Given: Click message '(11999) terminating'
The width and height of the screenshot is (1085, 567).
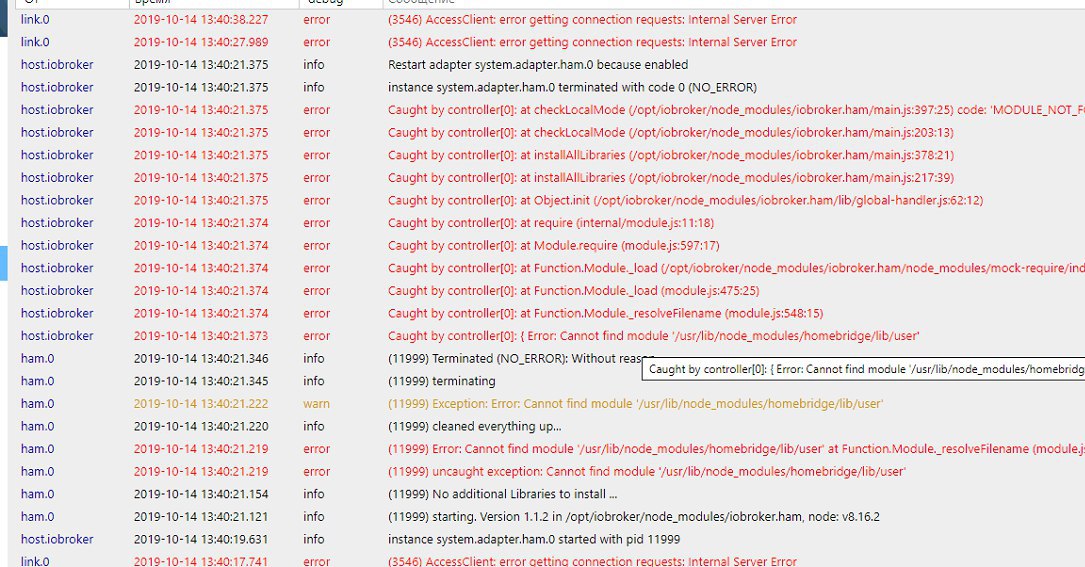Looking at the screenshot, I should coord(441,381).
